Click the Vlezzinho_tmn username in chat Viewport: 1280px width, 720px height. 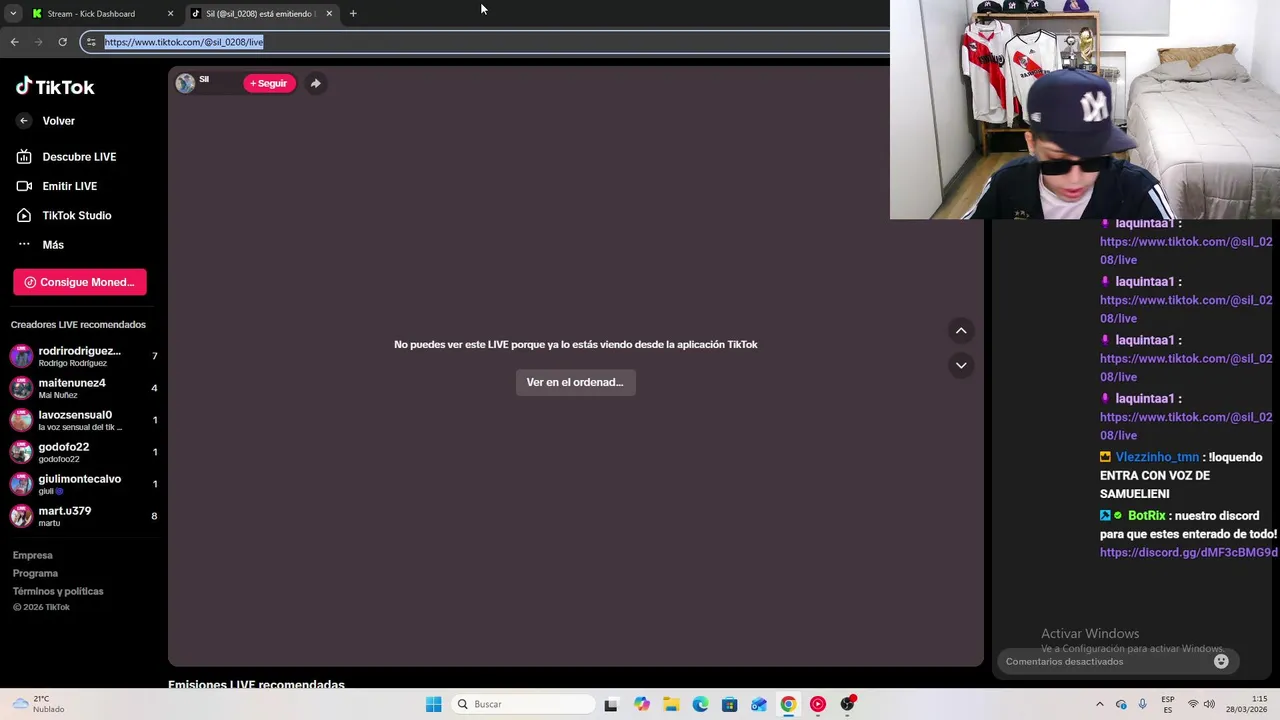(x=1157, y=457)
